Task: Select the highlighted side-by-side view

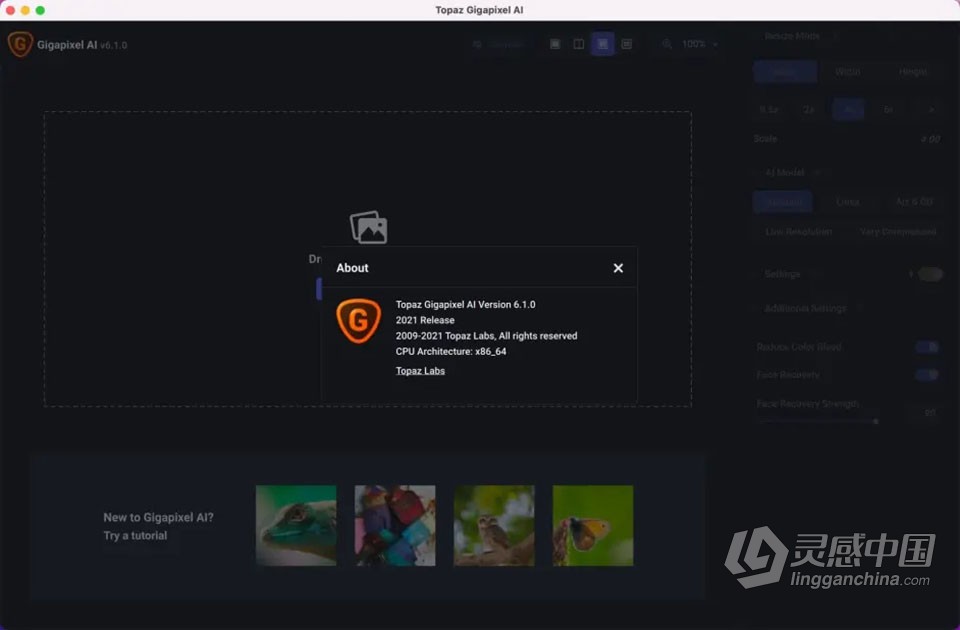Action: (602, 44)
